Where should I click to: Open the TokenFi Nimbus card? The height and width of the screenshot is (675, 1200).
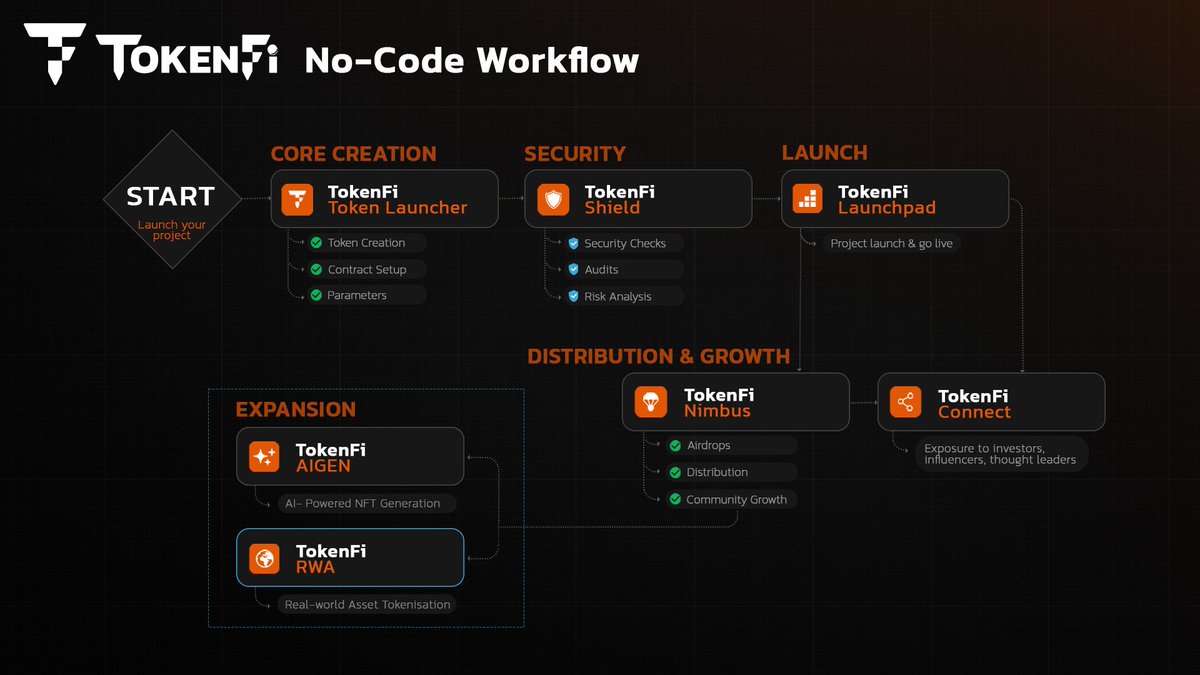(736, 403)
